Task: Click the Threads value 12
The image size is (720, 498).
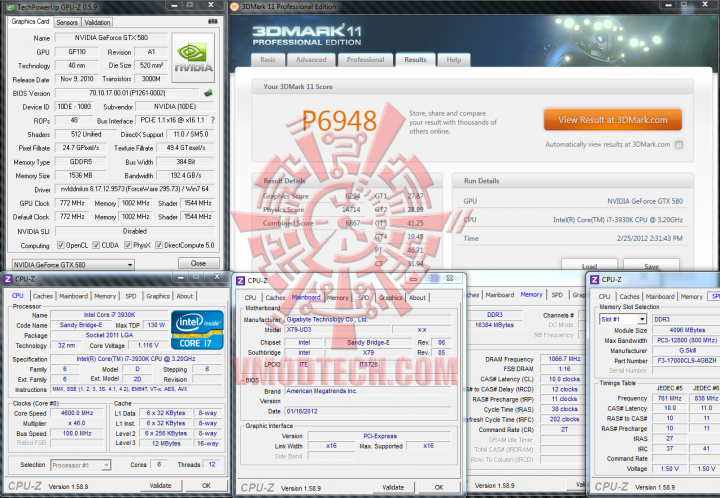Action: [x=212, y=464]
